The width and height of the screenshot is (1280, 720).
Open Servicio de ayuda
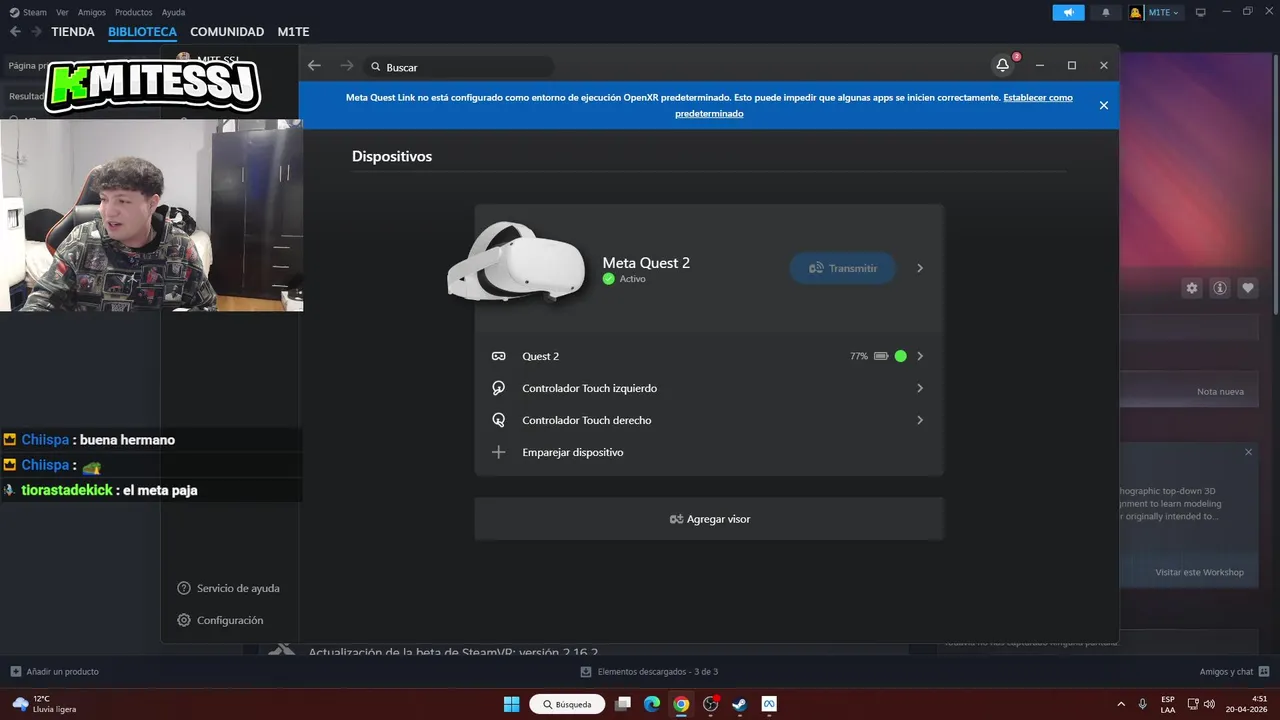[x=228, y=588]
